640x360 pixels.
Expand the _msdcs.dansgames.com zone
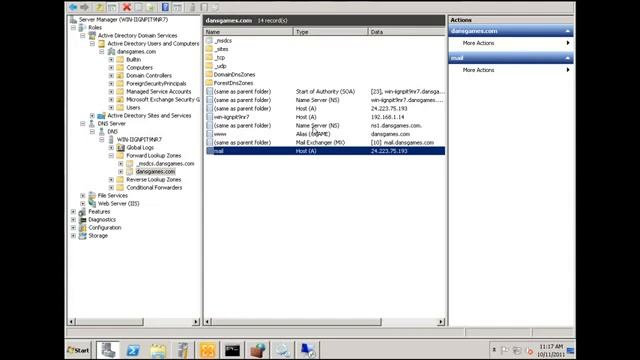pos(121,164)
